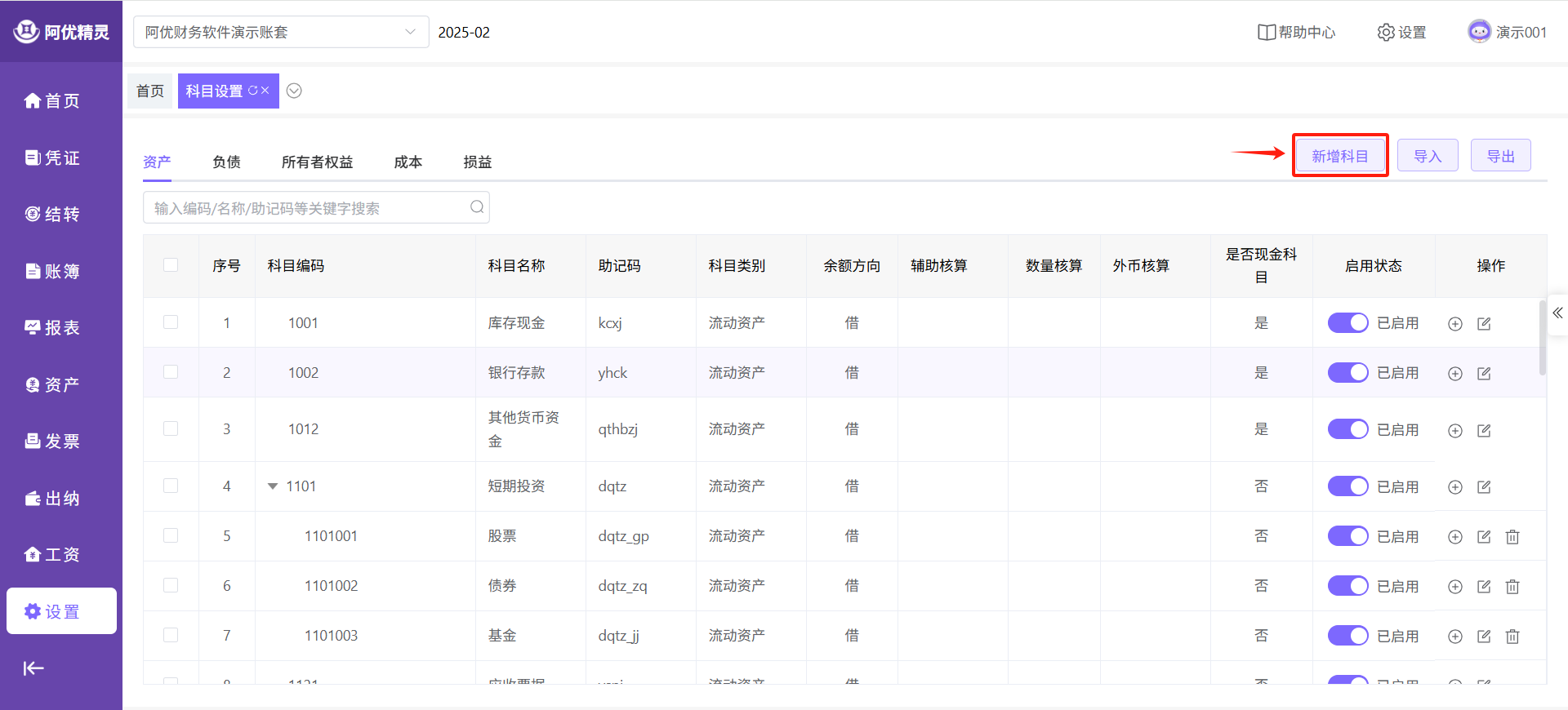Open 出纳 cashier module in sidebar
1568x710 pixels.
click(x=53, y=499)
